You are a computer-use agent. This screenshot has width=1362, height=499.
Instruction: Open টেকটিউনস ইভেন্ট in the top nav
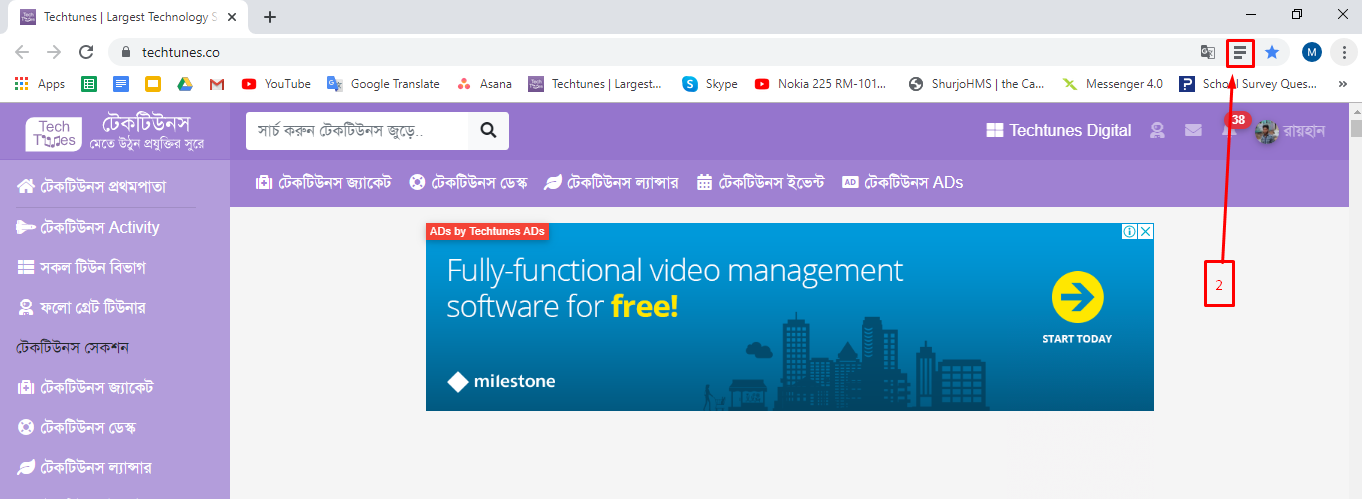[761, 182]
